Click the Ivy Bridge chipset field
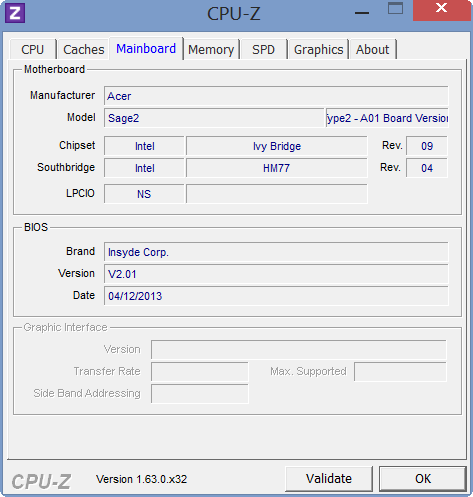 point(277,146)
